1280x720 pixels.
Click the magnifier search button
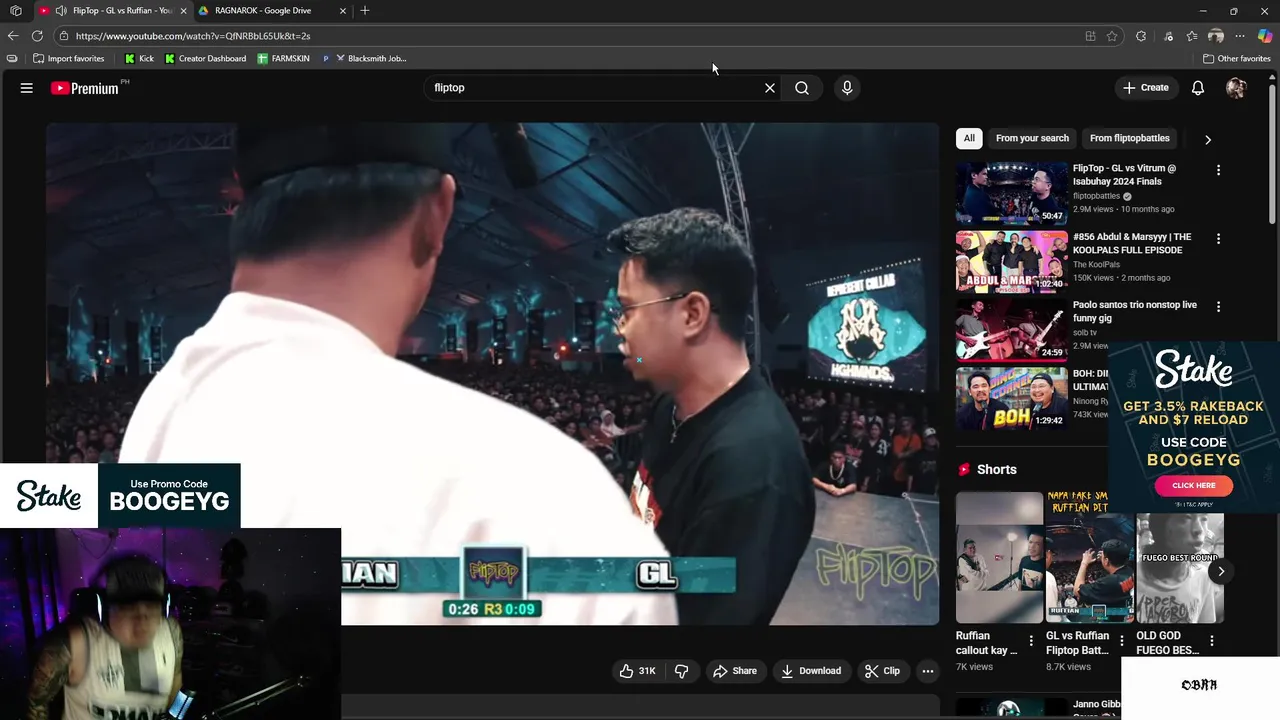tap(802, 88)
